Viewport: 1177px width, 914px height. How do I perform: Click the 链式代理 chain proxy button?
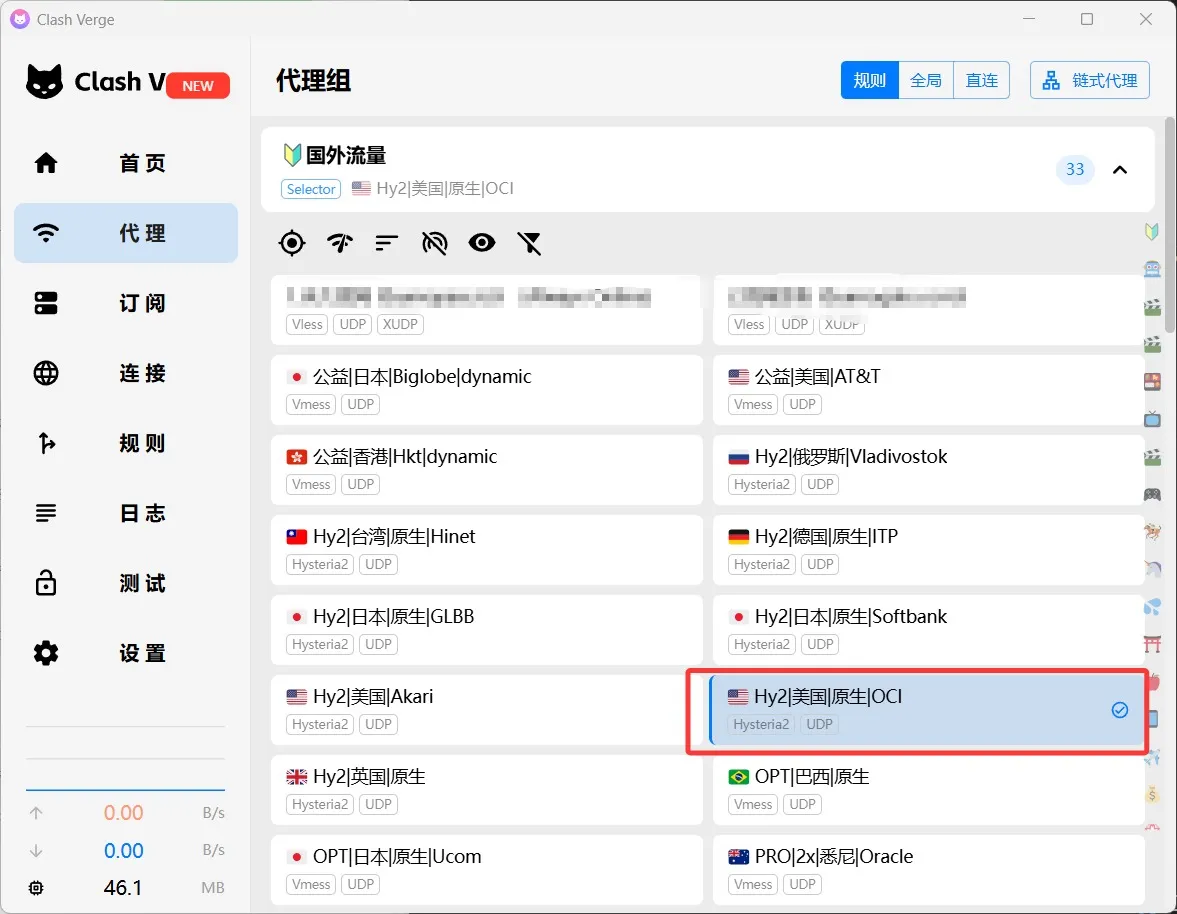[1089, 80]
